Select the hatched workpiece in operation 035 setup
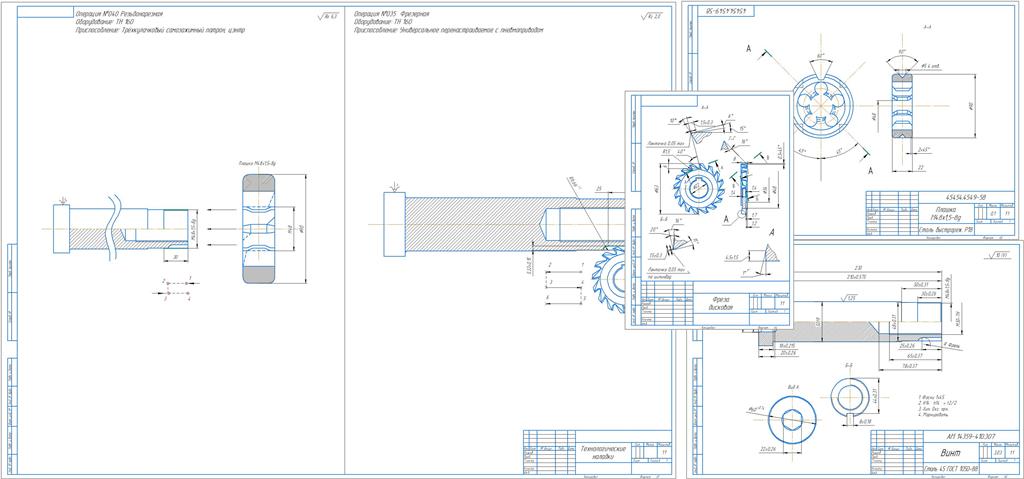This screenshot has width=1024, height=479. [x=504, y=224]
